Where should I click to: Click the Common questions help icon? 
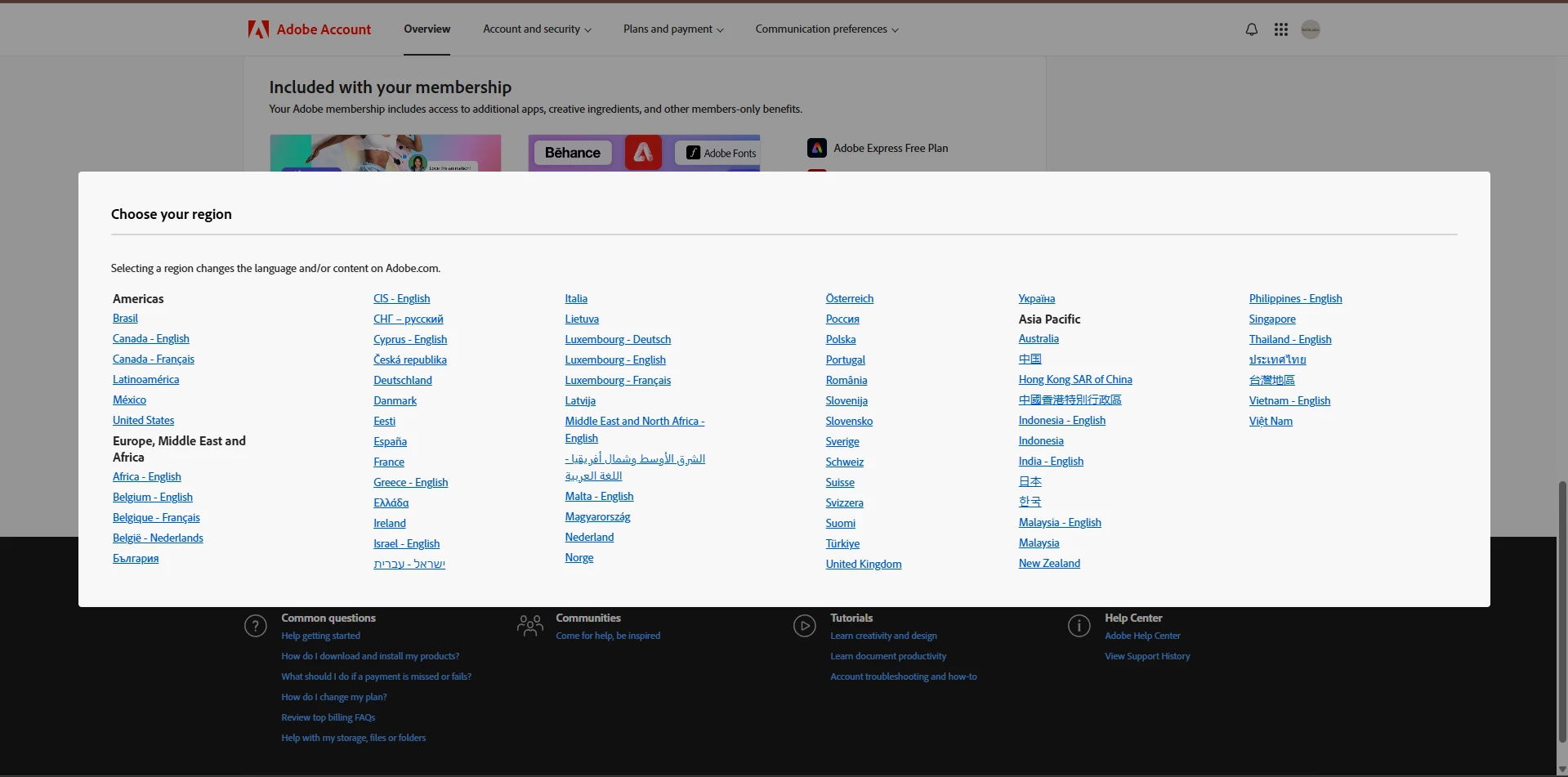256,626
